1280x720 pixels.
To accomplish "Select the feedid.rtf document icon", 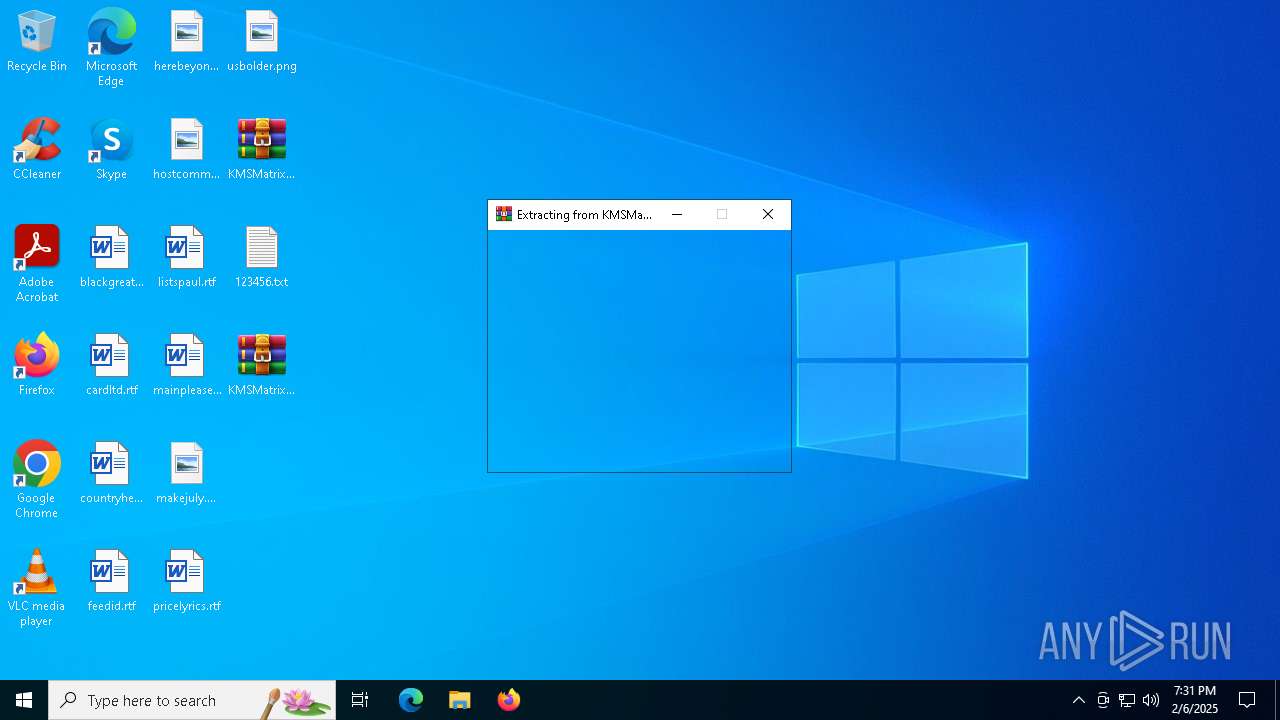I will click(111, 581).
